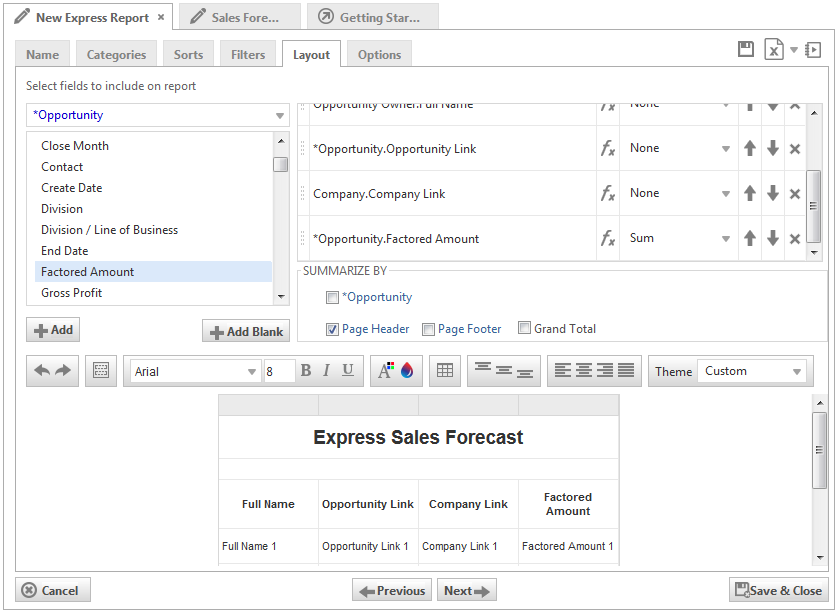The image size is (836, 612).
Task: Align text left
Action: pyautogui.click(x=562, y=371)
